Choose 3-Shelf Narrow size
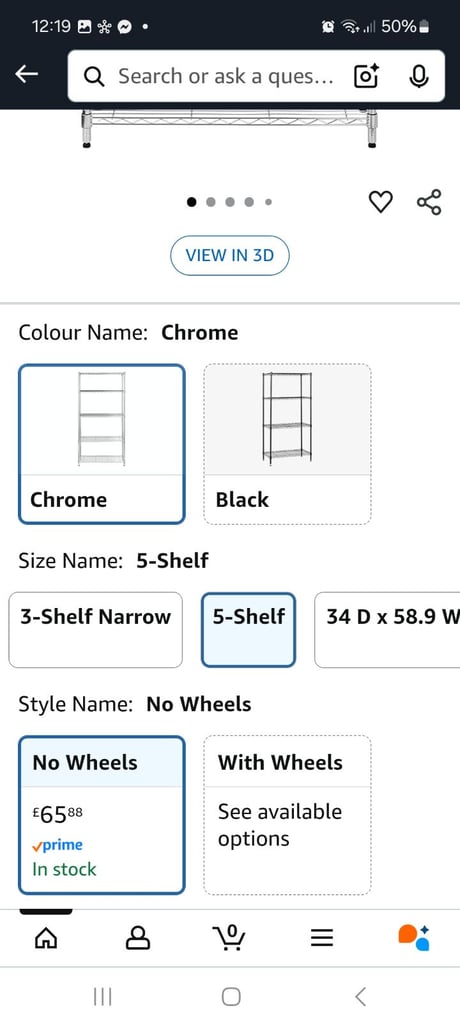 click(95, 630)
